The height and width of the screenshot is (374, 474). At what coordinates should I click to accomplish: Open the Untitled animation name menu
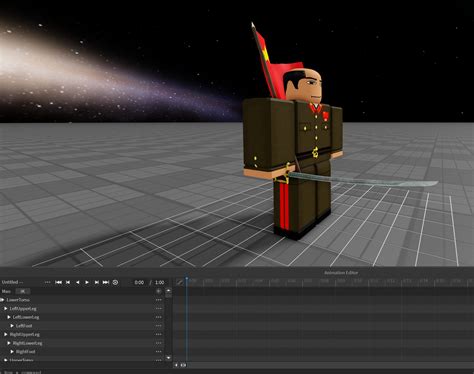[x=12, y=282]
